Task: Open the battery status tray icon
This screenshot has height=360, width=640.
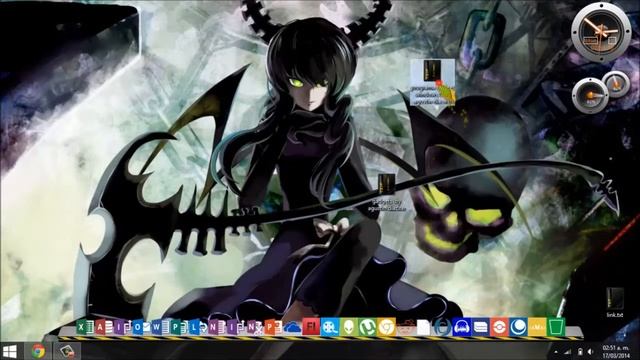Action: (x=580, y=351)
